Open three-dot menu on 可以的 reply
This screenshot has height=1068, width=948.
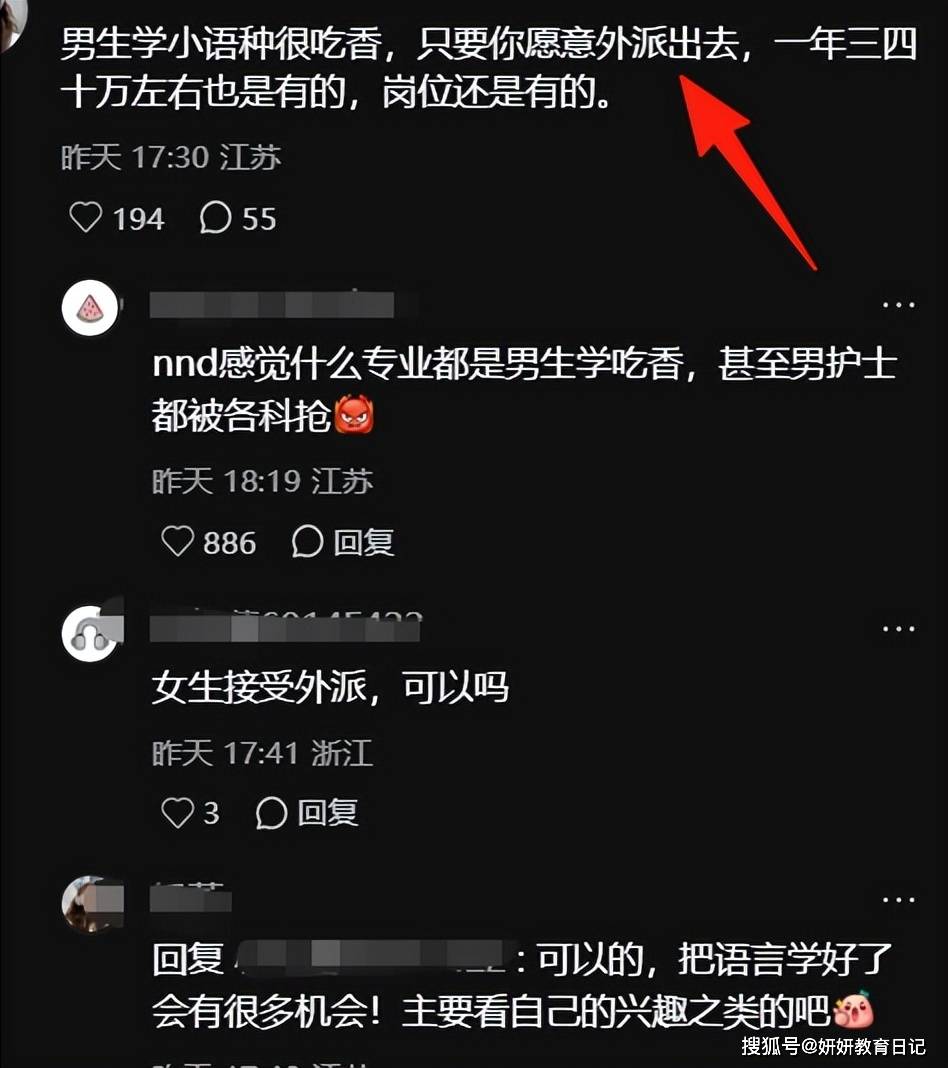click(x=898, y=900)
